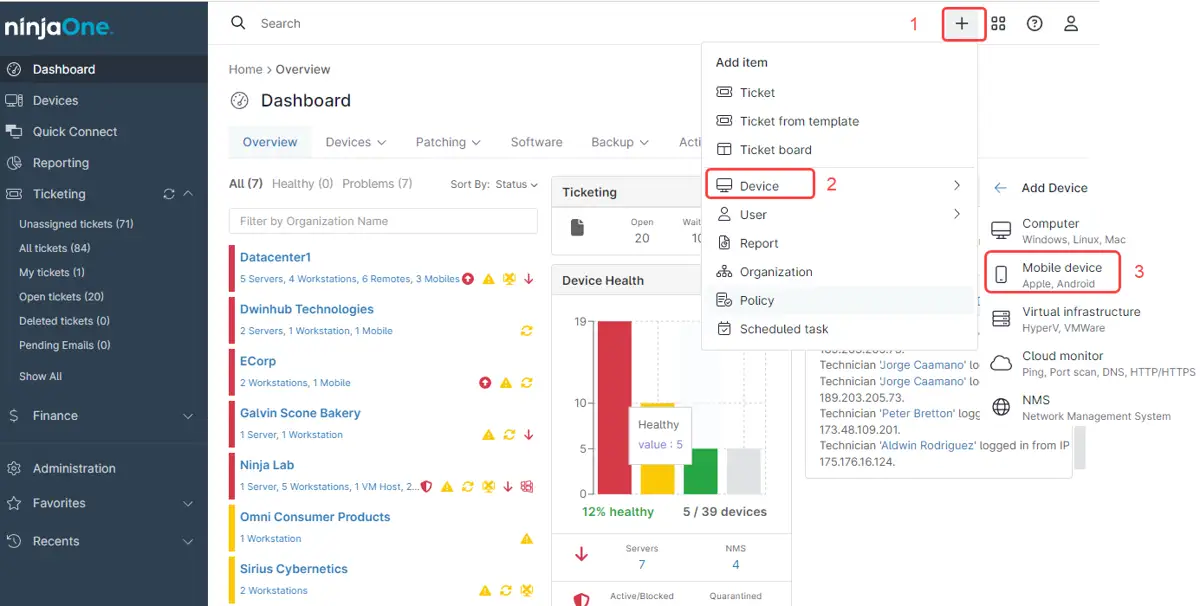Viewport: 1200px width, 606px height.
Task: Open the apps grid icon in header
Action: [x=998, y=24]
